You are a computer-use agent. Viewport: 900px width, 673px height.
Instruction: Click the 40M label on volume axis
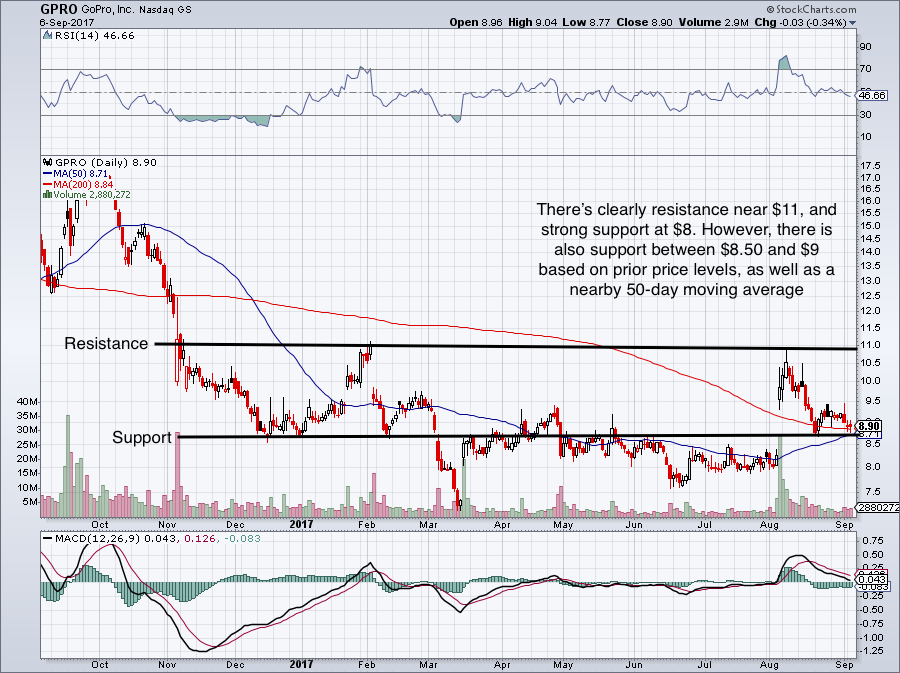(x=28, y=401)
